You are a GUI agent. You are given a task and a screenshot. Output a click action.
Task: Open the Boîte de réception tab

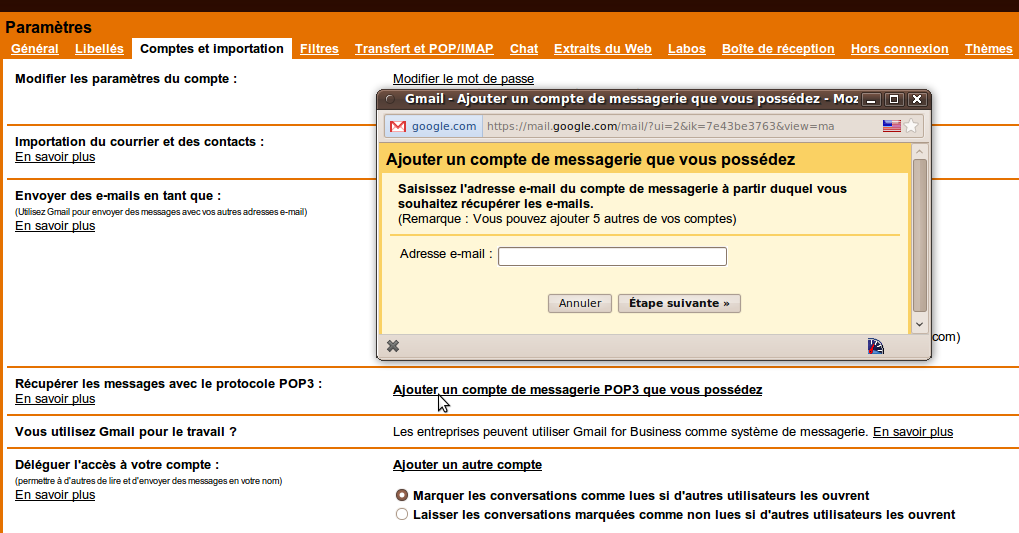pos(778,49)
